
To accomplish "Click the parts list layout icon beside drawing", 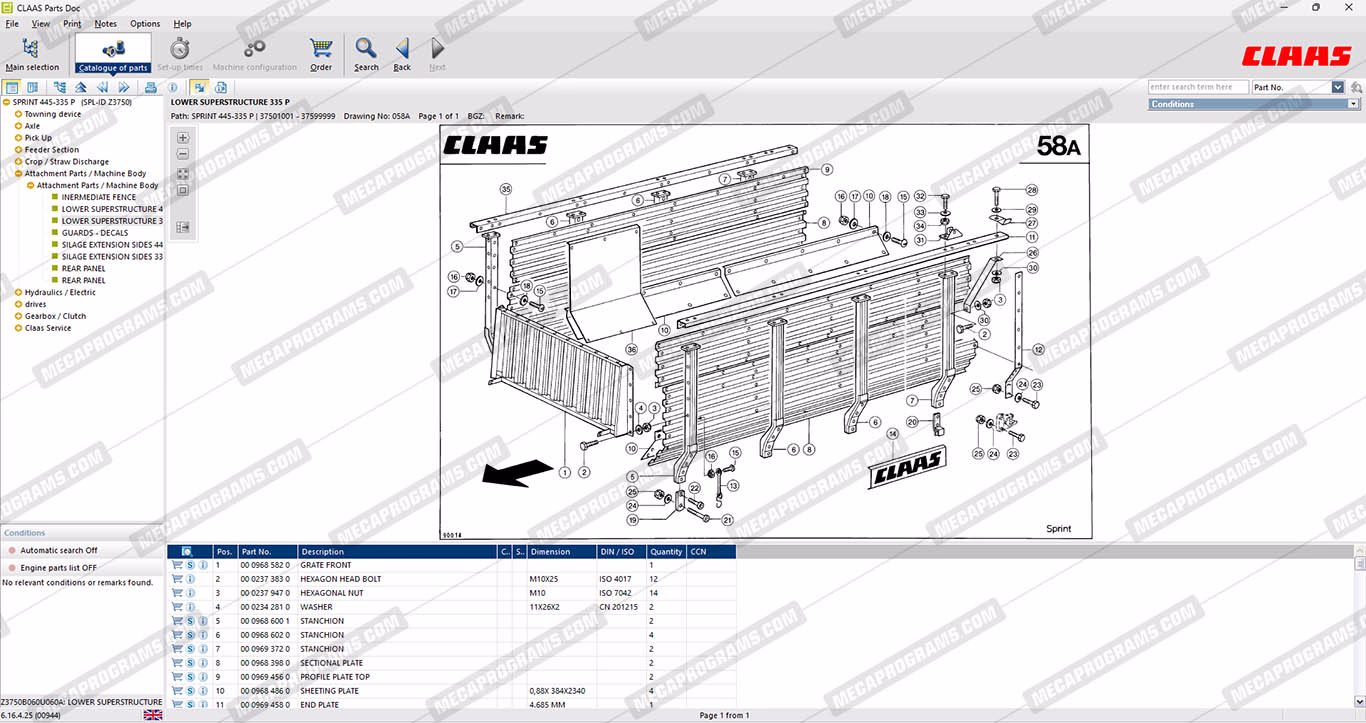I will [x=183, y=227].
